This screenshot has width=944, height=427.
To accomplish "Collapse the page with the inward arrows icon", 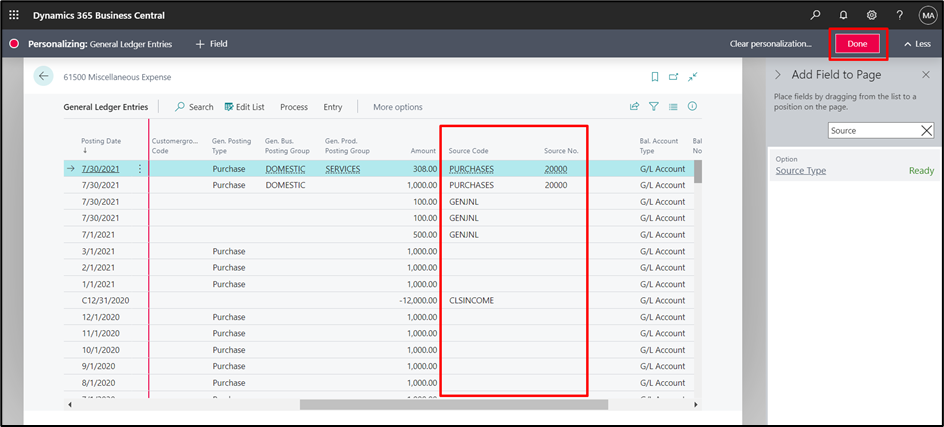I will coord(693,76).
